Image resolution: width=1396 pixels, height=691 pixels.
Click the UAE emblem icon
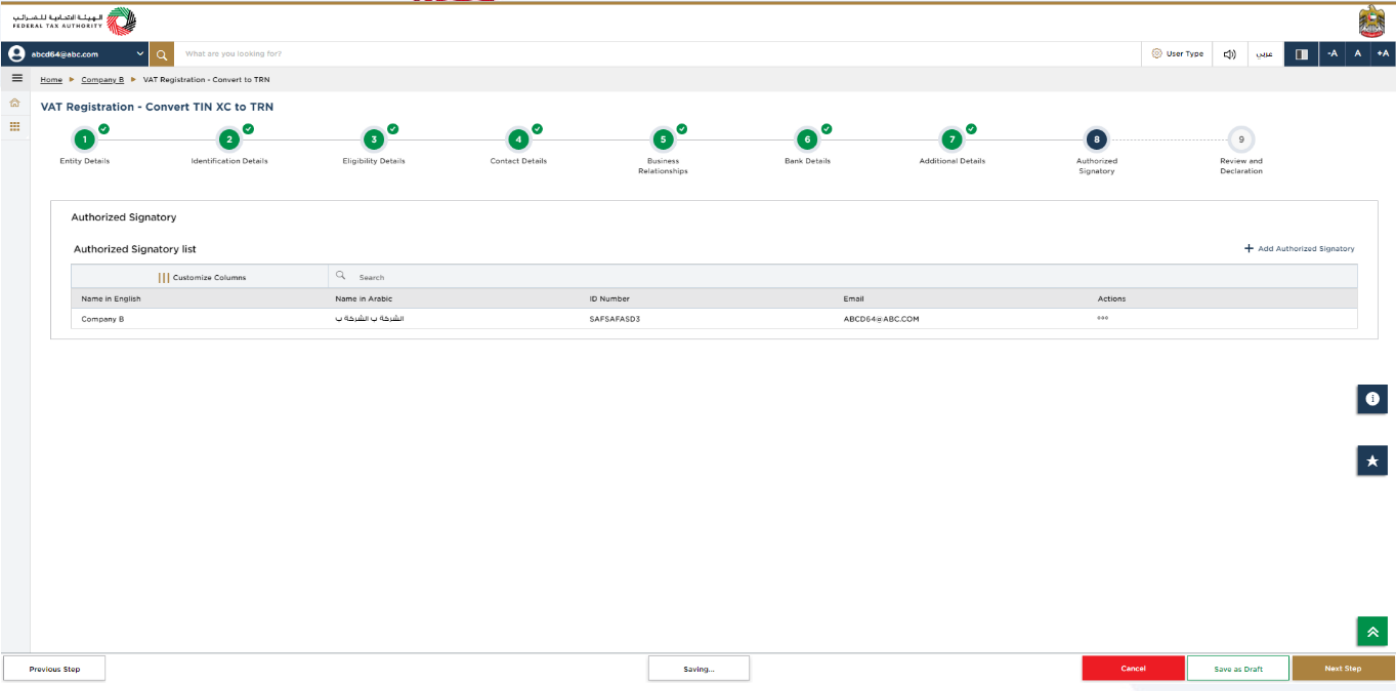pos(1372,20)
